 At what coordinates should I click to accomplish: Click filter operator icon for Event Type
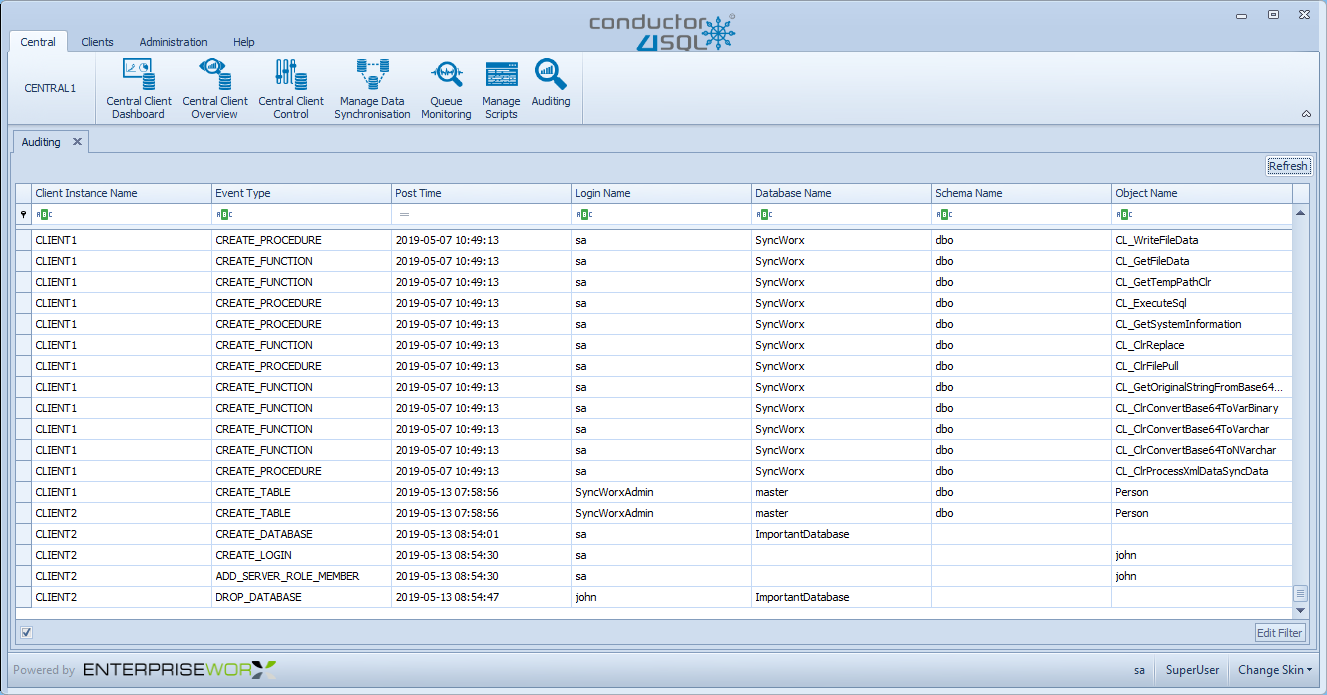tap(222, 214)
